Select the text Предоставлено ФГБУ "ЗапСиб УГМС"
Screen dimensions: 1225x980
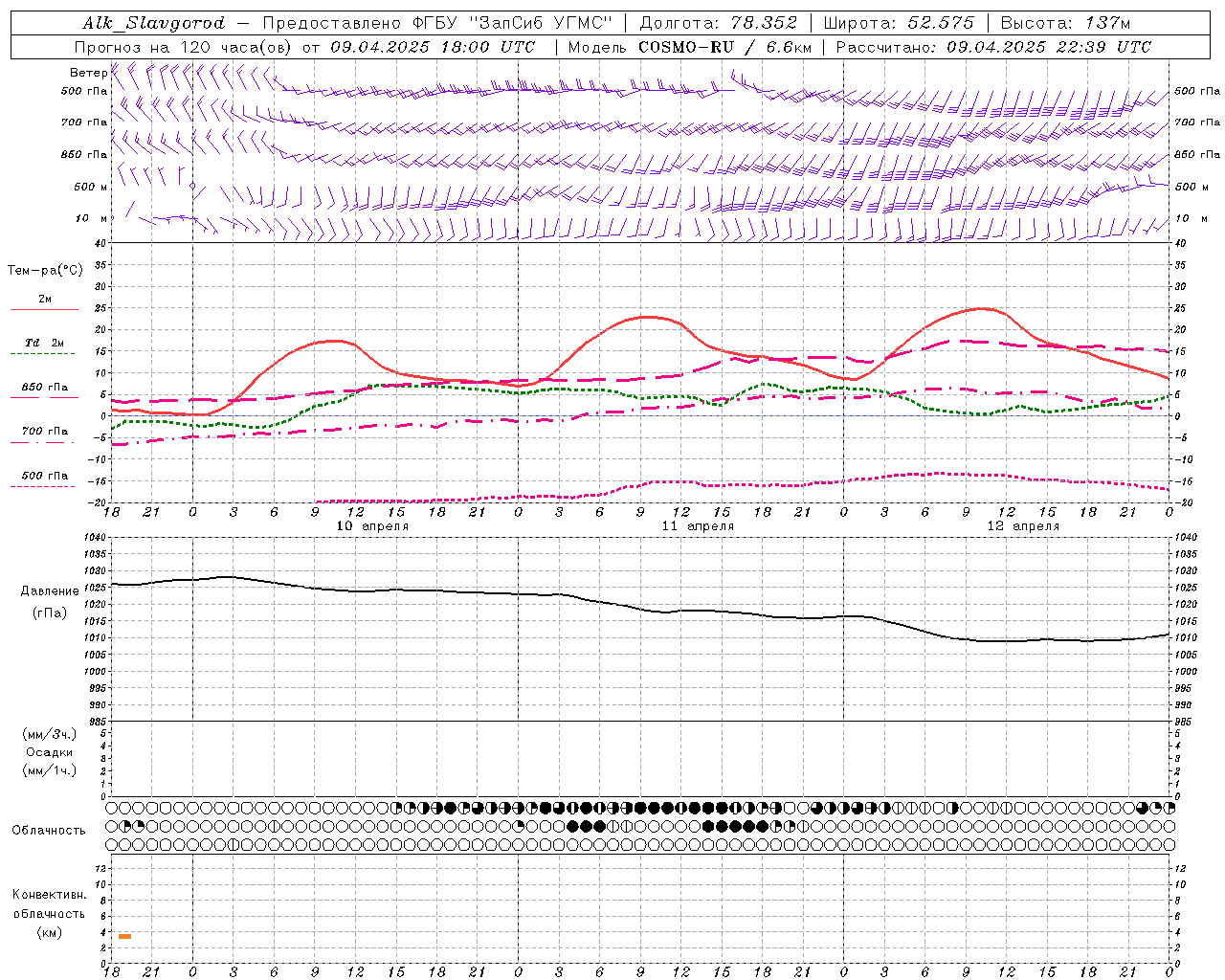(436, 23)
